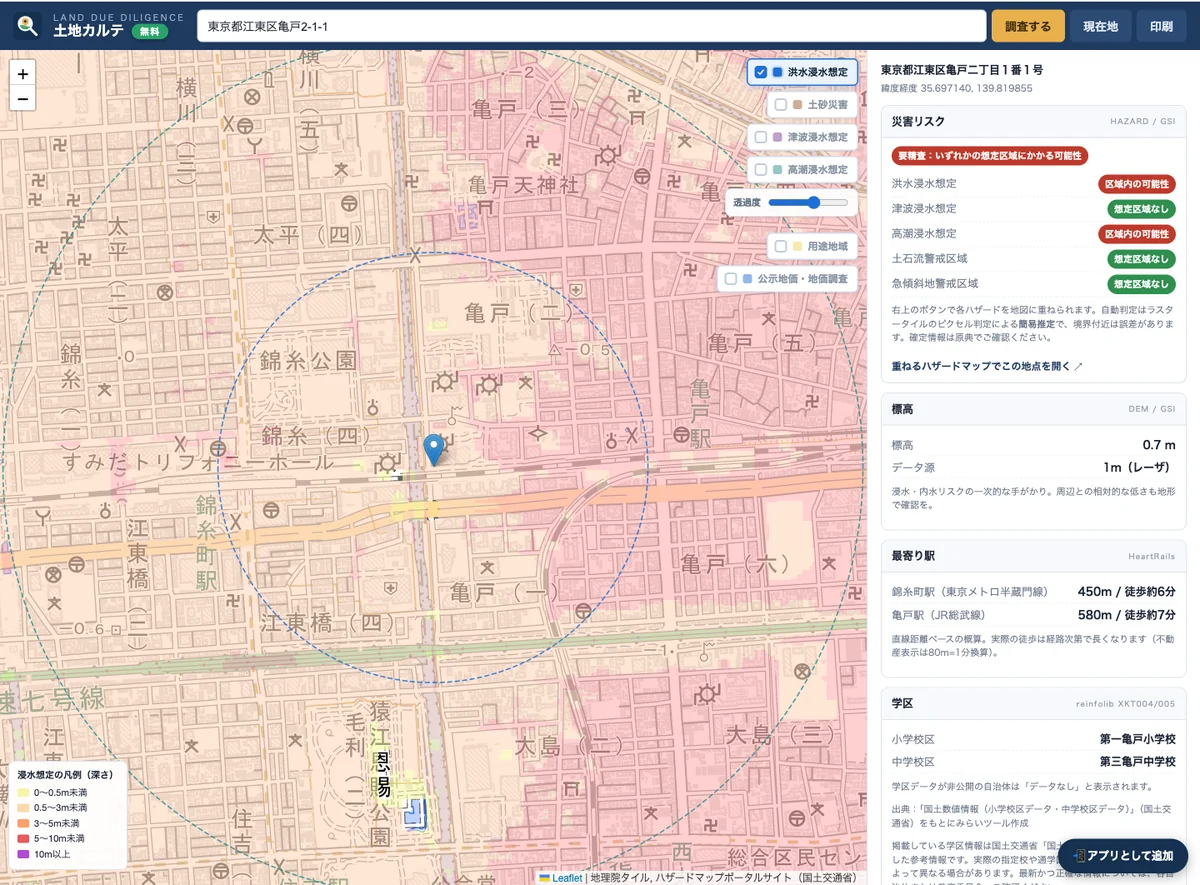Zoom in the map with plus button
The width and height of the screenshot is (1200, 885).
(x=22, y=73)
